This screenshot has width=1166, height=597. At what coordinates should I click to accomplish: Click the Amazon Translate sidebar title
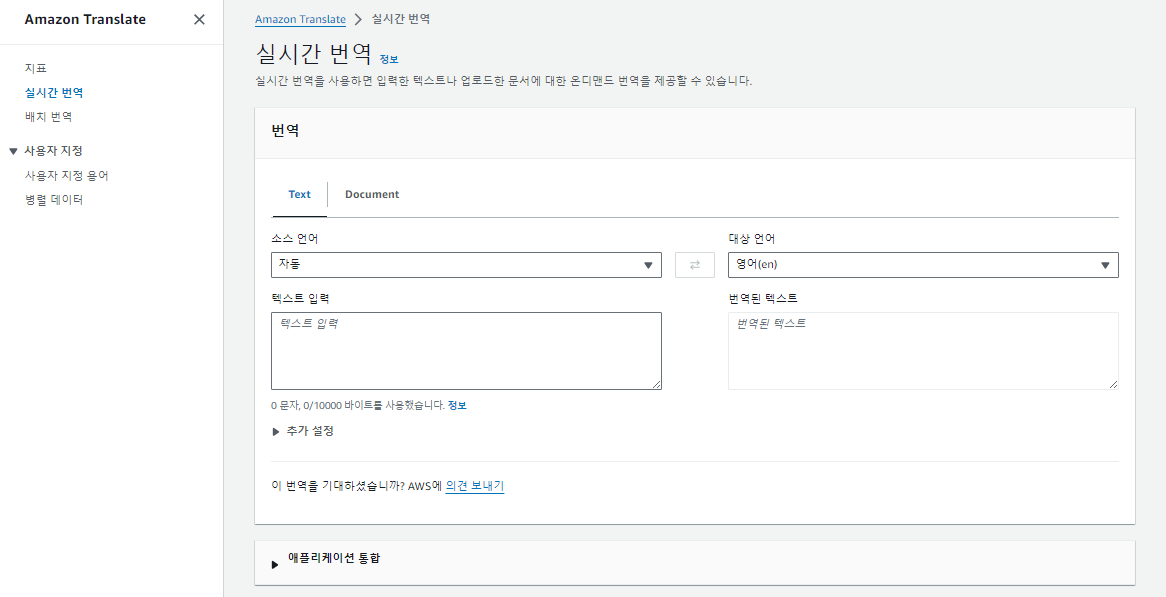point(85,20)
